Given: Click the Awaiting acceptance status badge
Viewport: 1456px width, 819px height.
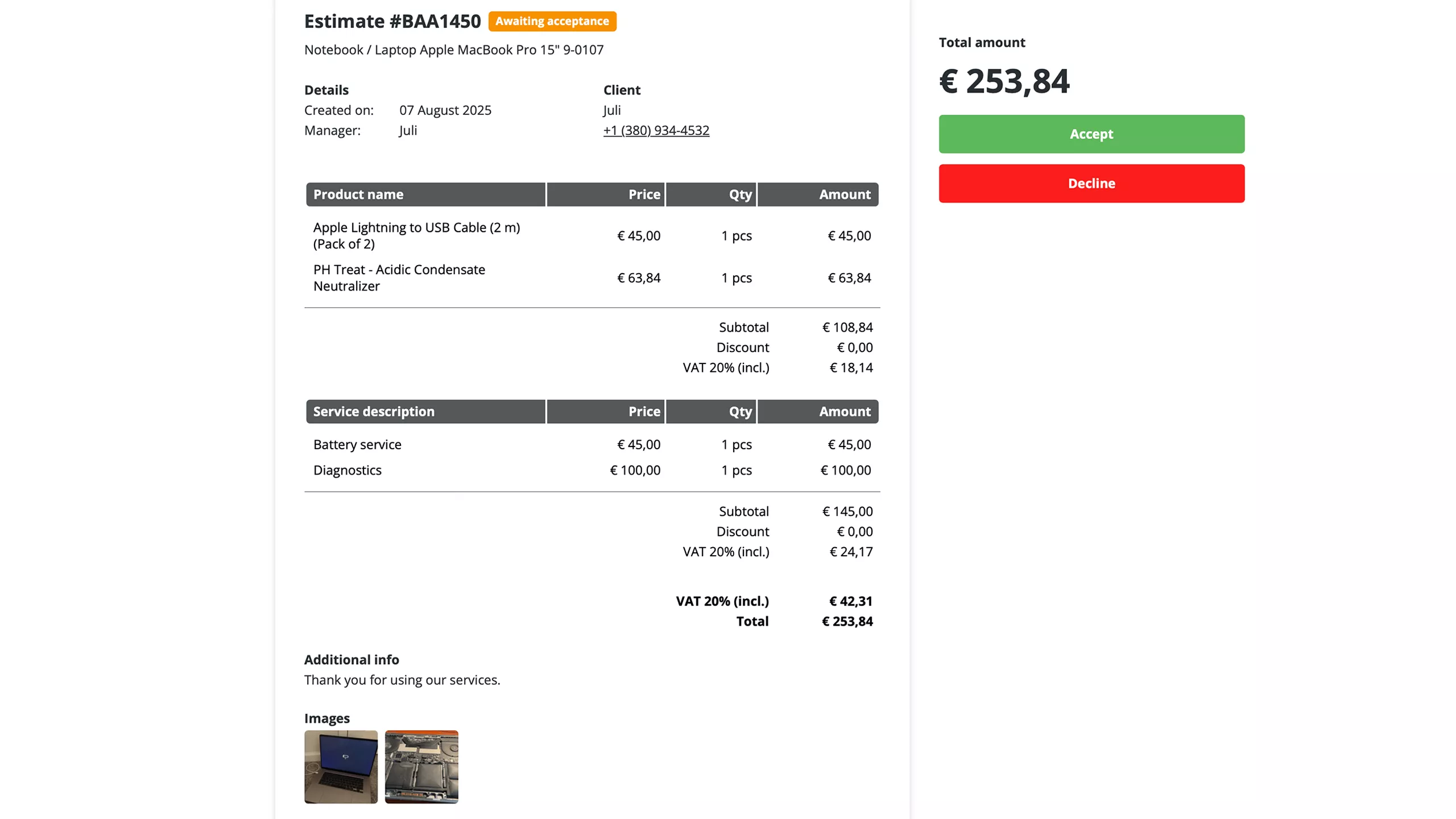Looking at the screenshot, I should 551,21.
